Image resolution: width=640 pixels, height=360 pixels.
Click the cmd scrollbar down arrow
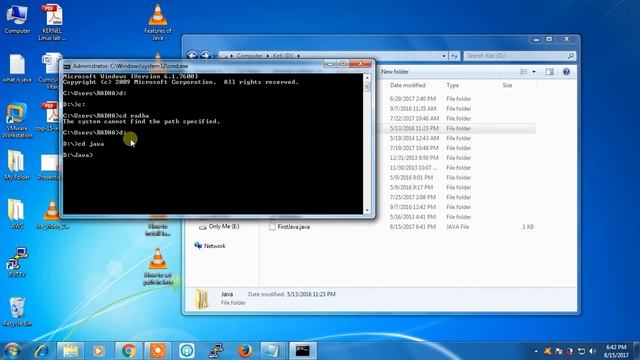coord(367,211)
